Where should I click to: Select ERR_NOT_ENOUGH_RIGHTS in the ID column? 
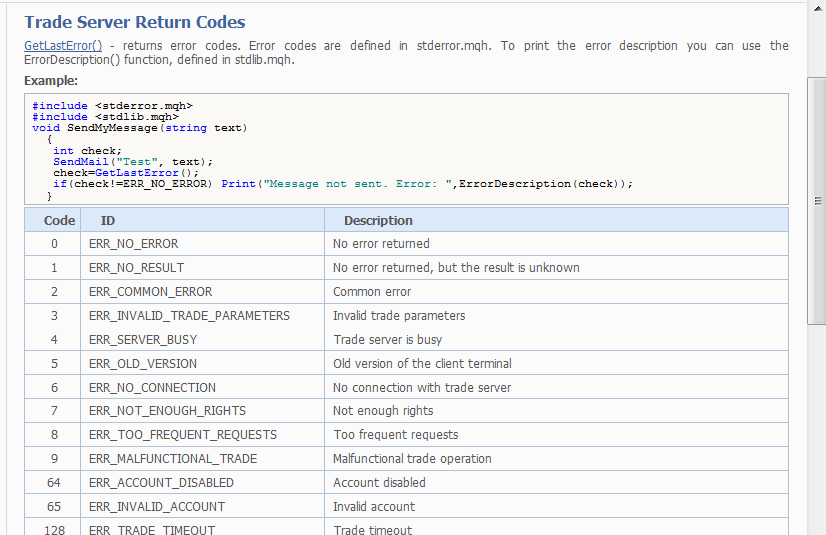(167, 411)
